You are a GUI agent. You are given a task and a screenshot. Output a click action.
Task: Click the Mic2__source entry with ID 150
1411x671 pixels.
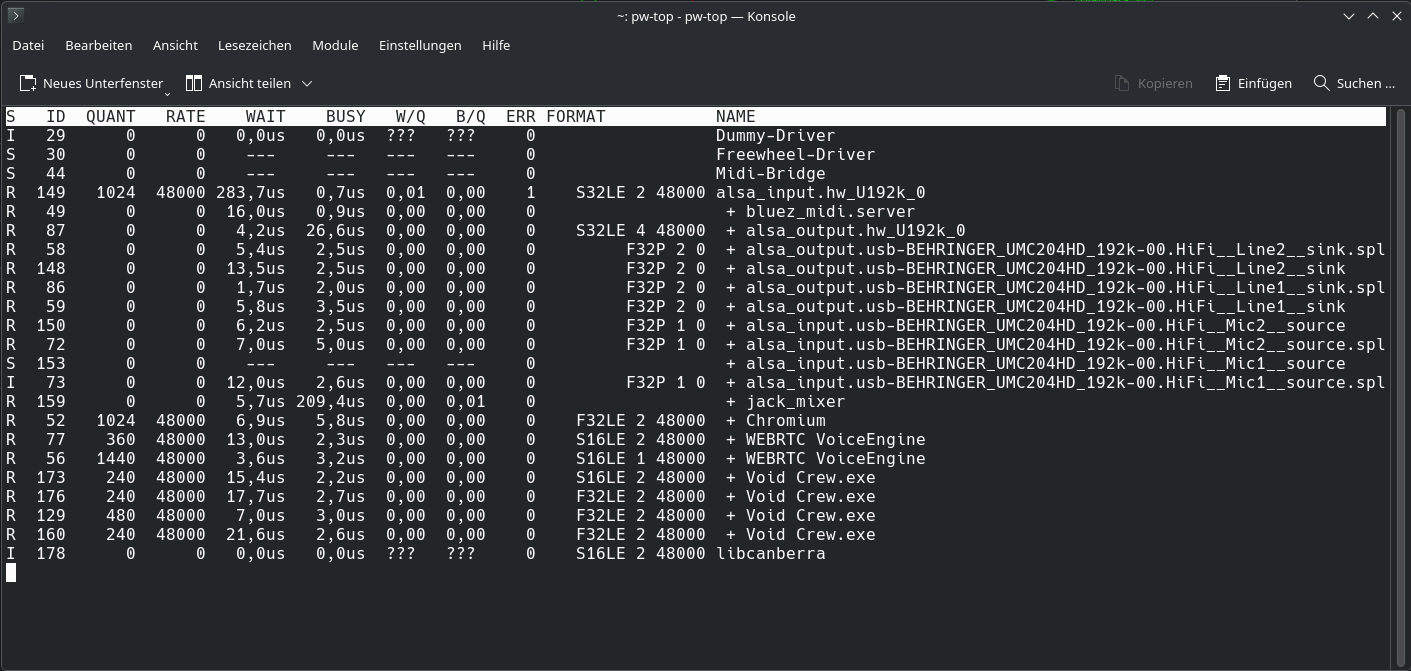(x=1035, y=325)
